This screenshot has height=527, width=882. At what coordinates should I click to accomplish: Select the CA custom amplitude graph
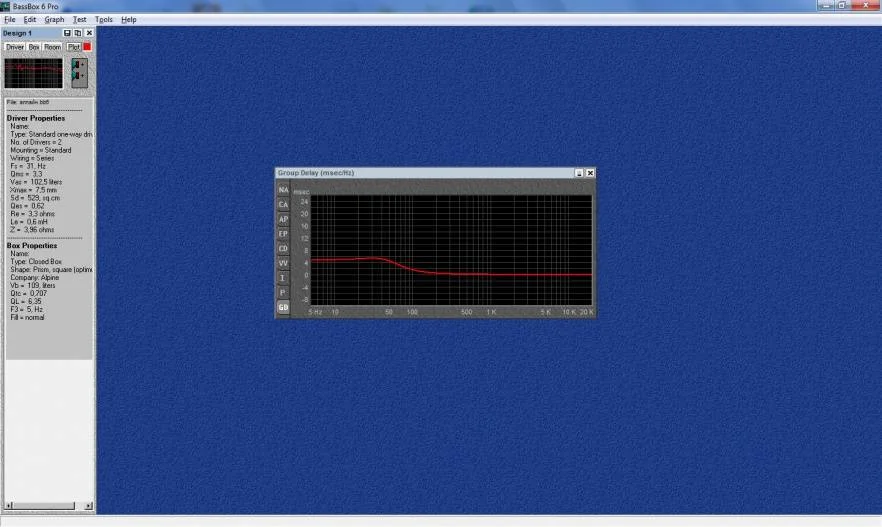click(x=283, y=205)
